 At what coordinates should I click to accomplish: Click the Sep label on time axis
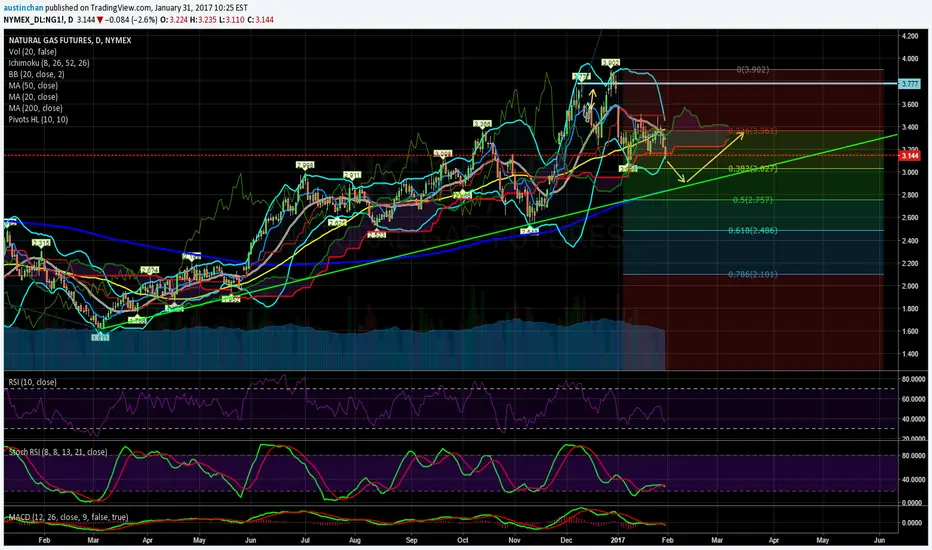coord(411,540)
